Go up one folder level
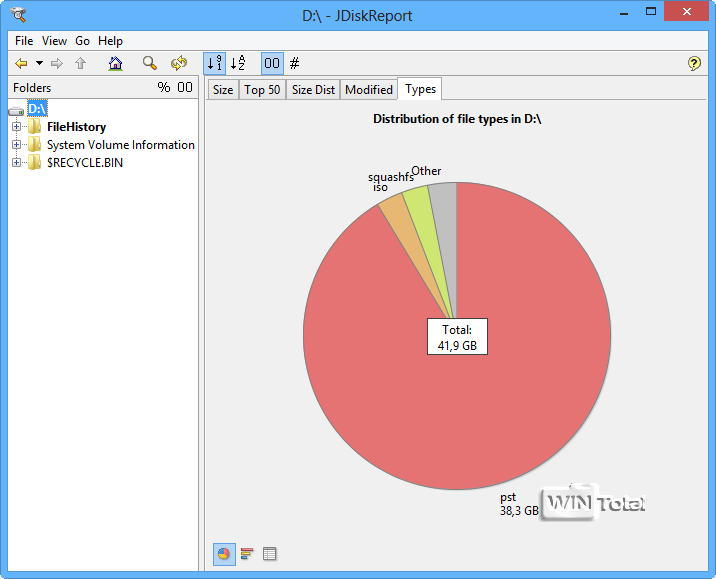 (80, 63)
